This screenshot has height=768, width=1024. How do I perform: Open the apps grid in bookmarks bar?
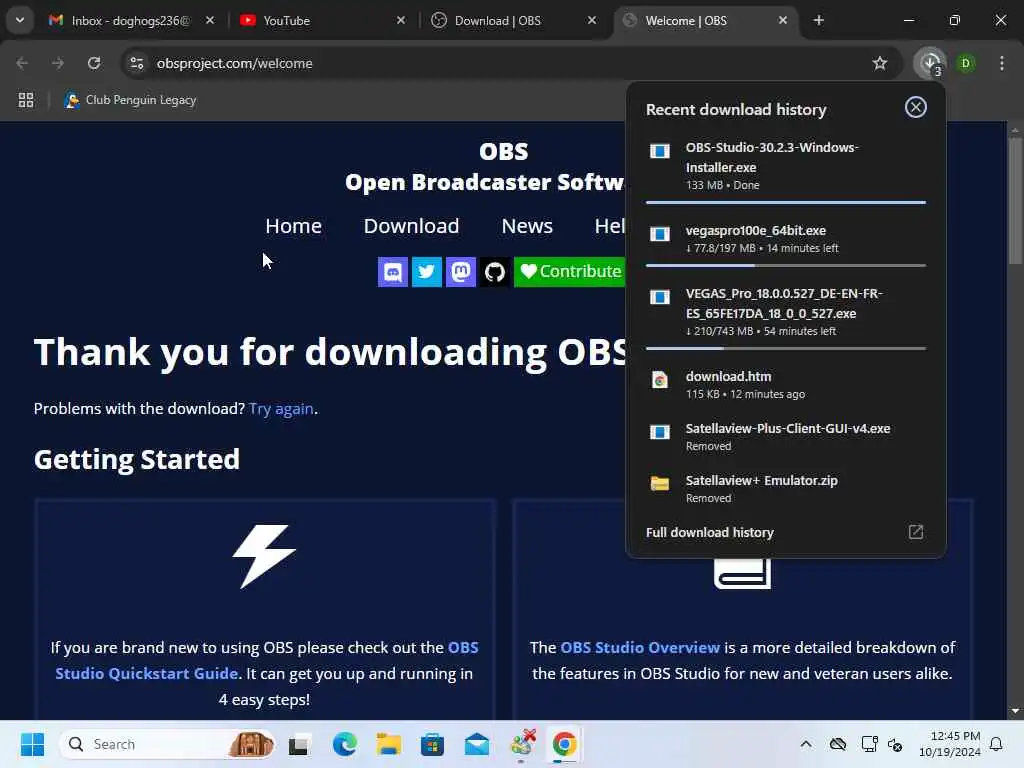[26, 100]
